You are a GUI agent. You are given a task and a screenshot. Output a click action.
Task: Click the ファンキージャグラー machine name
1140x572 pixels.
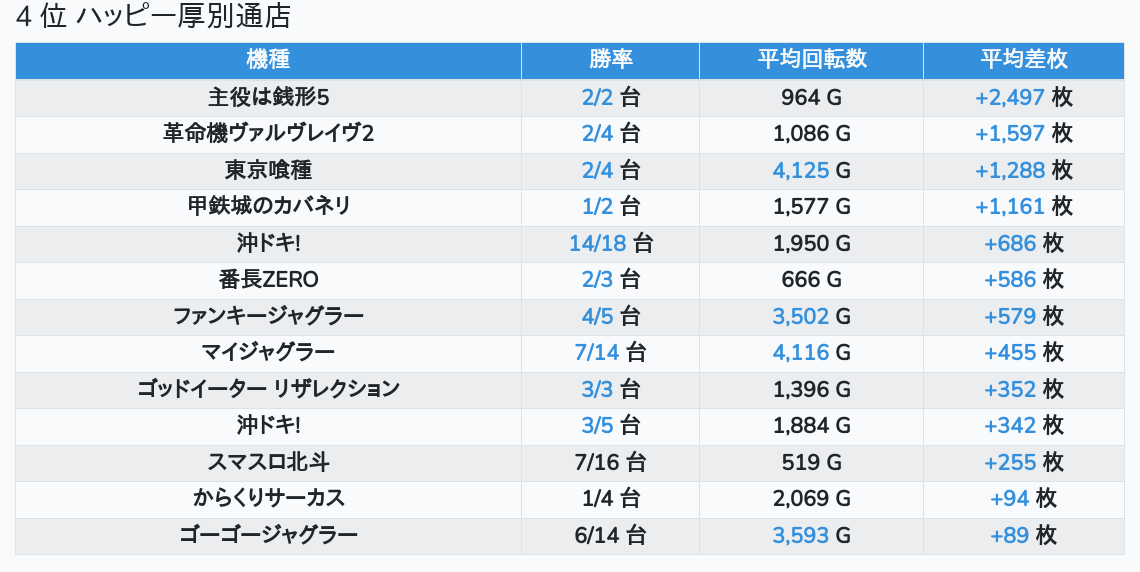[268, 316]
